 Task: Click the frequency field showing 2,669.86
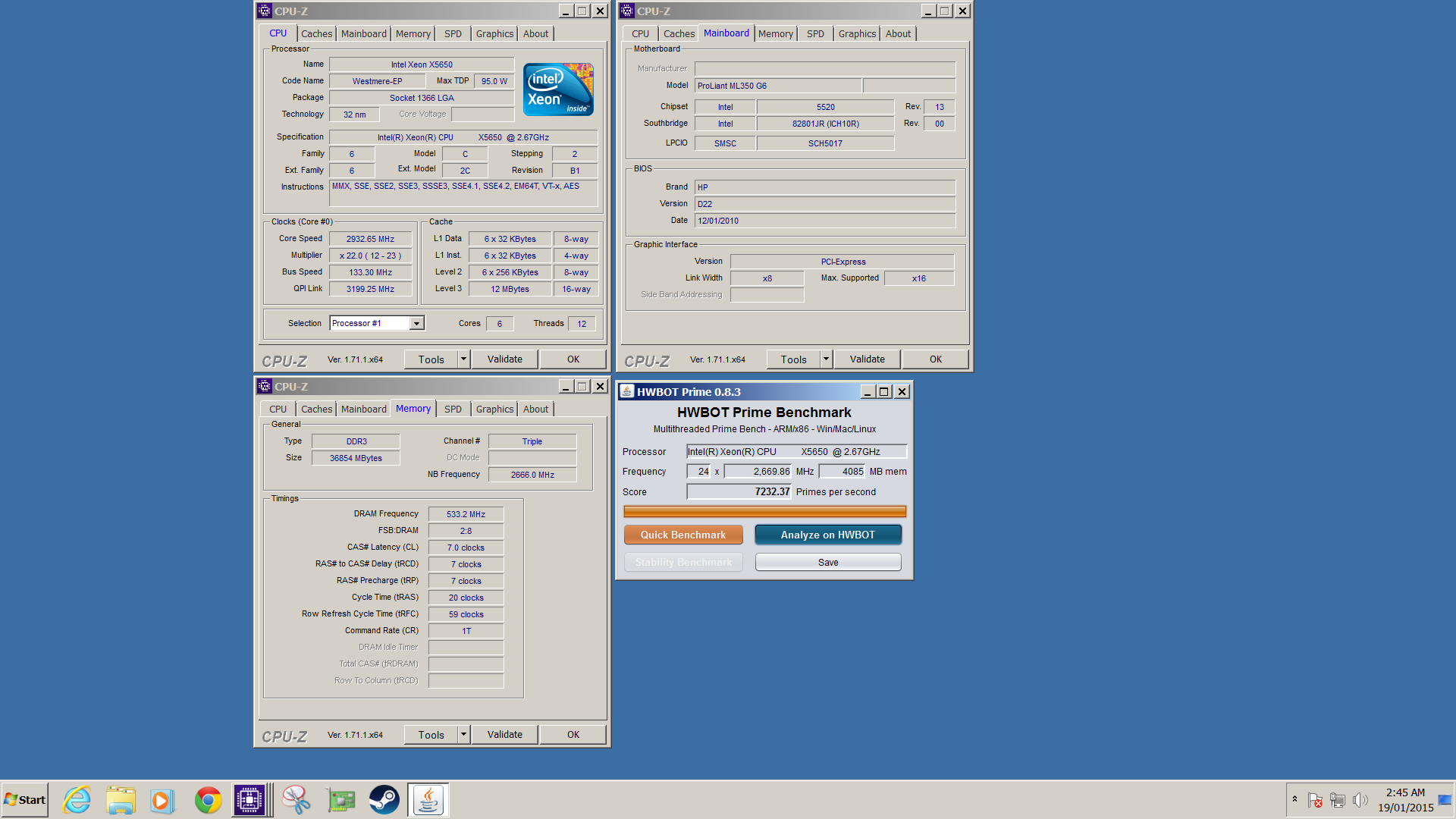[758, 472]
